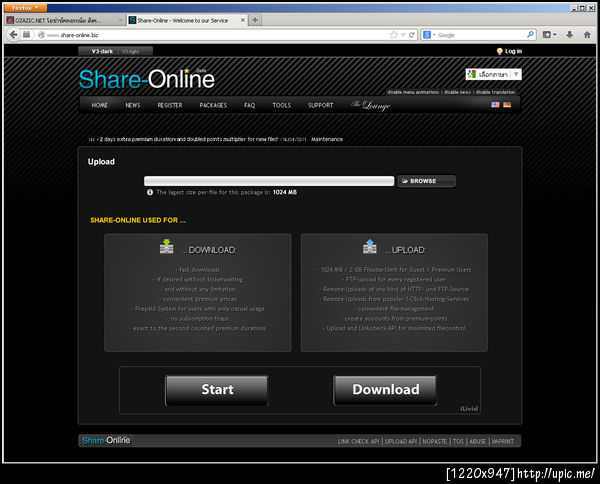Open the REGISTER menu item
The height and width of the screenshot is (484, 600).
[x=170, y=105]
